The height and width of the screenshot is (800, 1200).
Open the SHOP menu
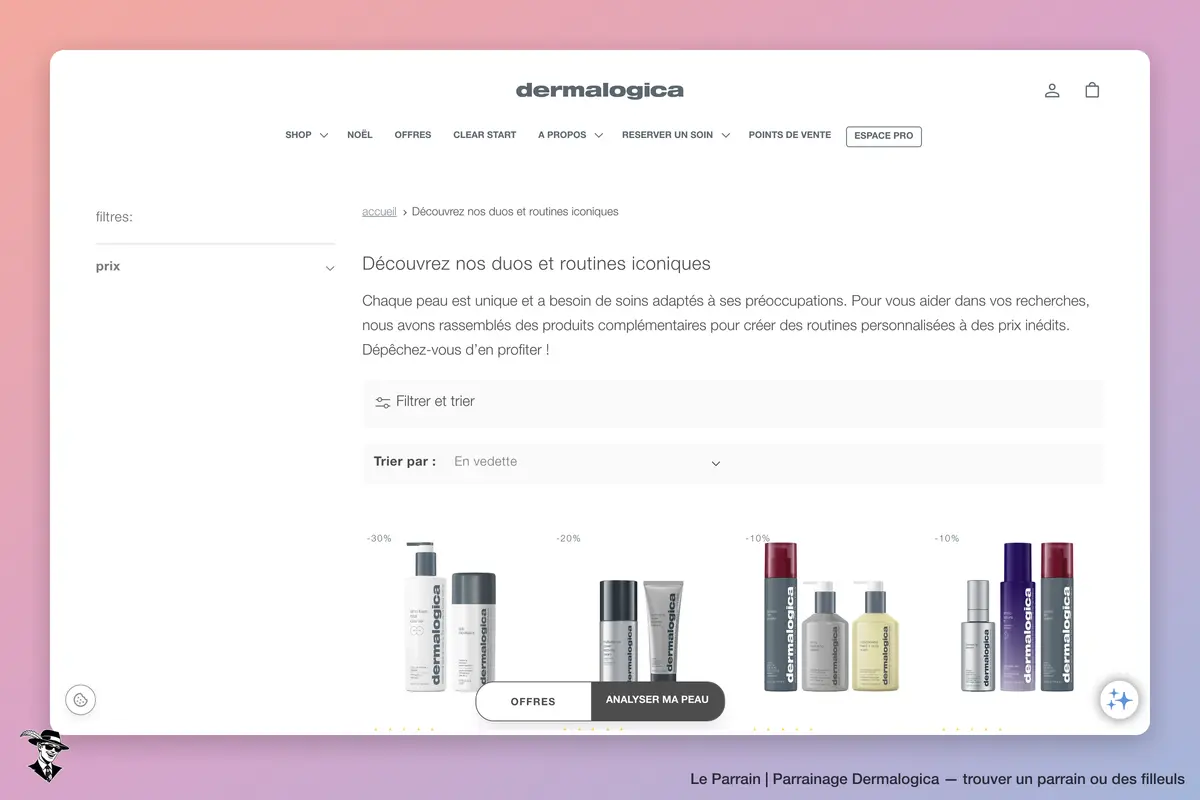tap(298, 135)
